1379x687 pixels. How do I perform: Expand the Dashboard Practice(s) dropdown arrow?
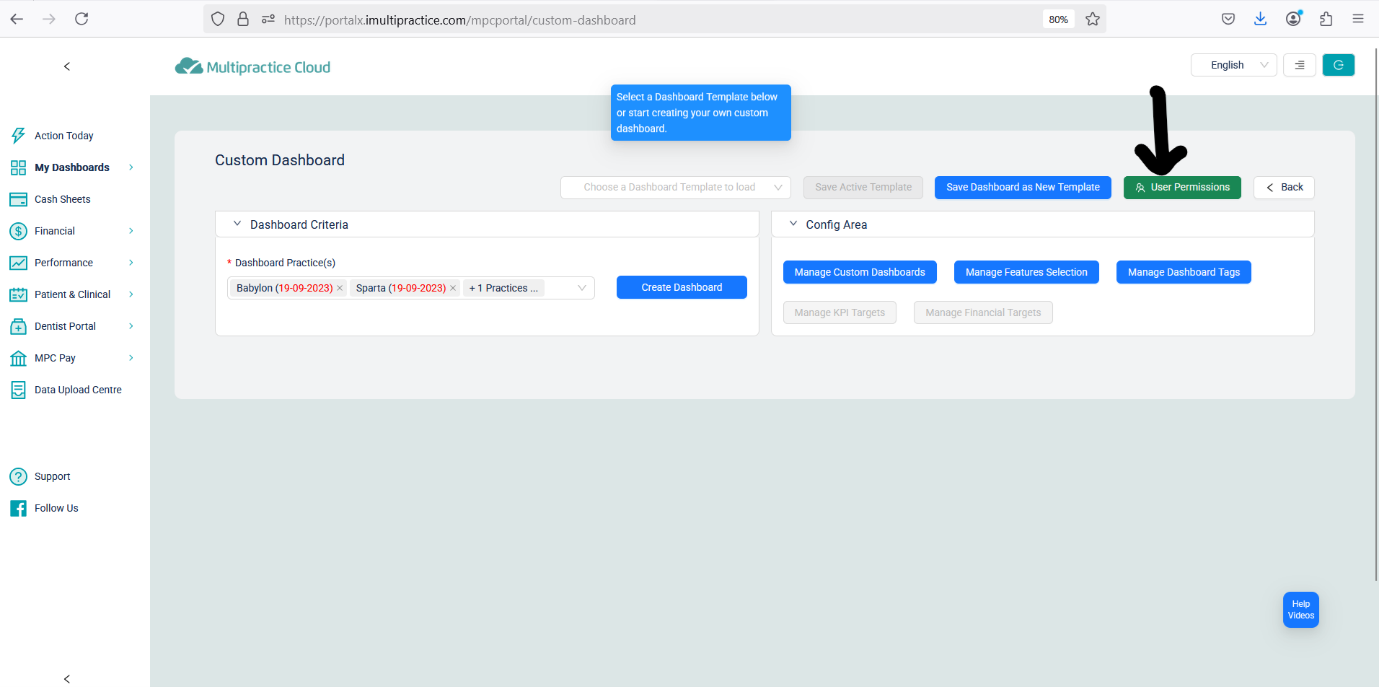coord(582,288)
